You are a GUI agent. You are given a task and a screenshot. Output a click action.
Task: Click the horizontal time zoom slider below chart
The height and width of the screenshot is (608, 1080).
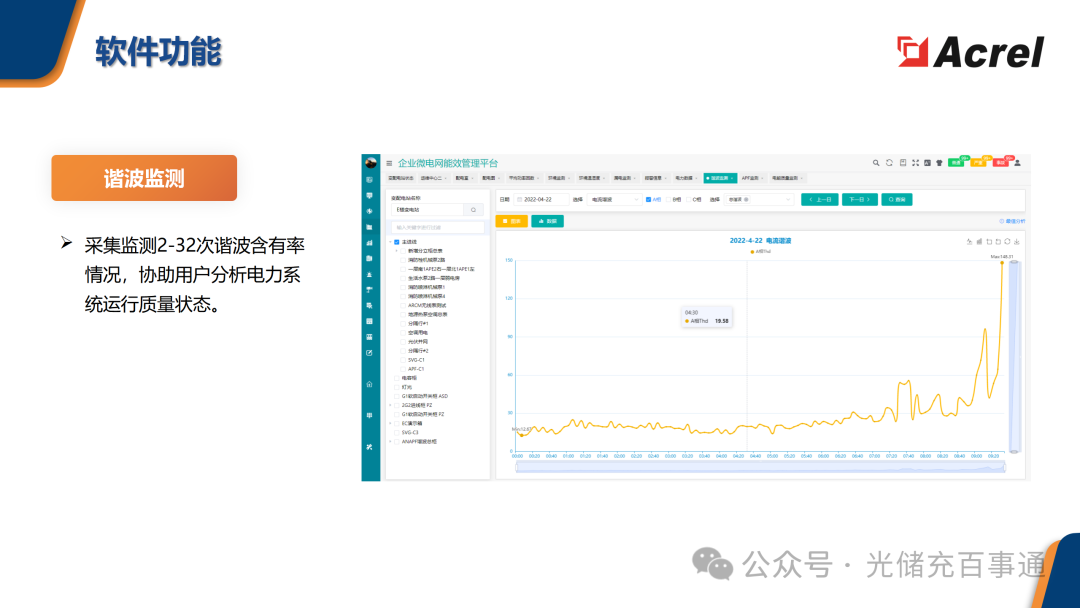coord(760,467)
